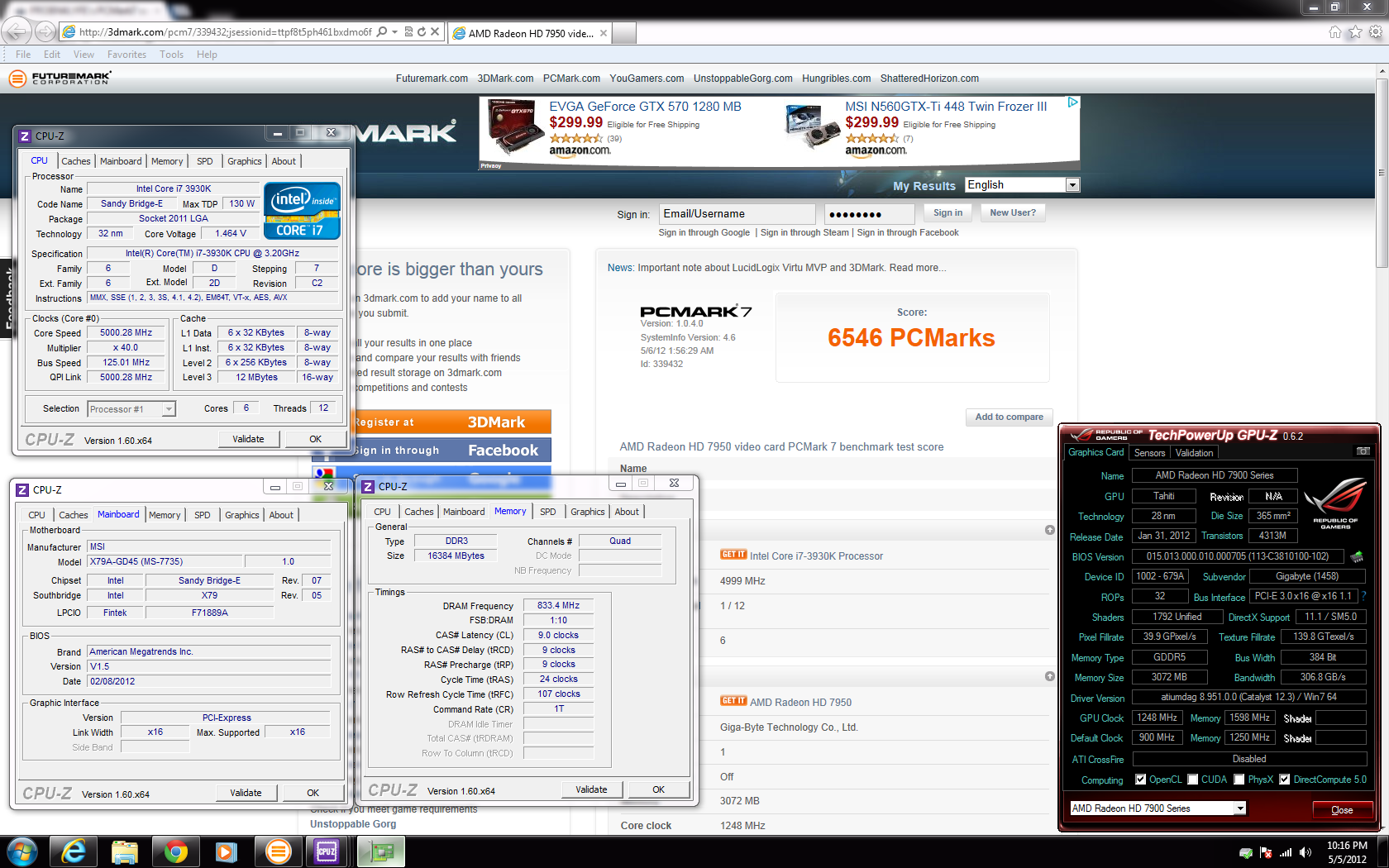Image resolution: width=1389 pixels, height=868 pixels.
Task: Open the IE Home icon
Action: 1335,32
